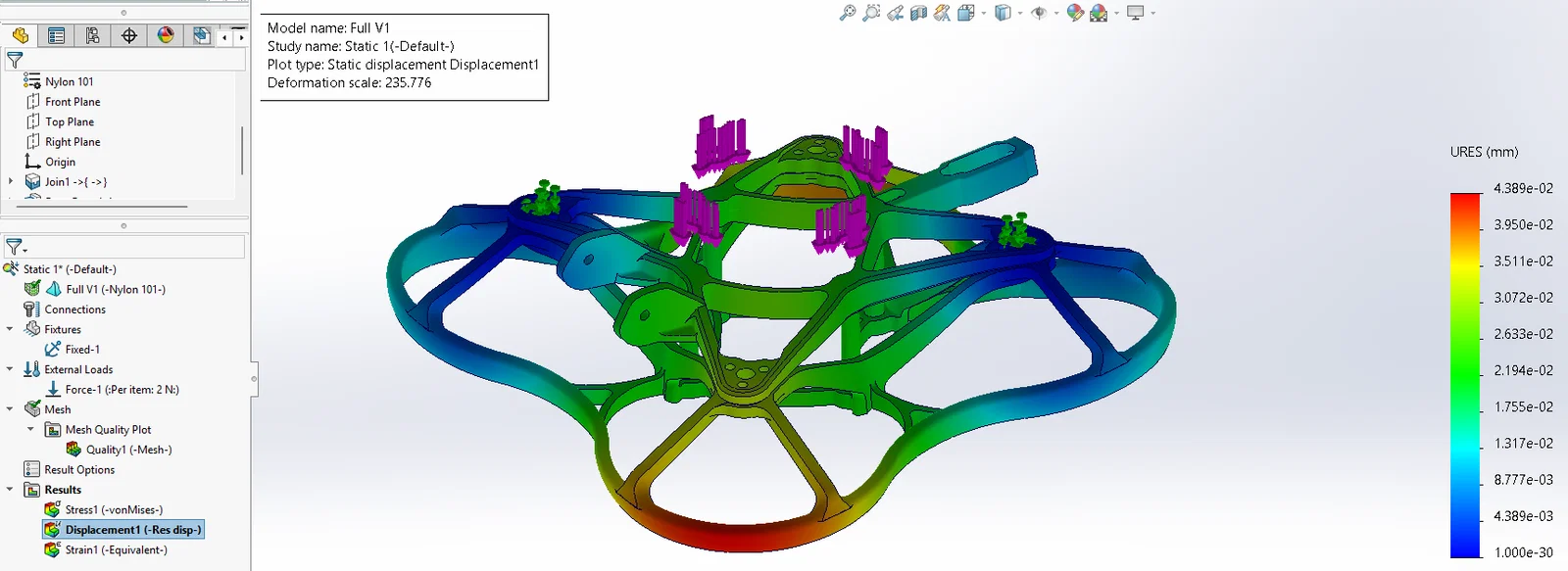Select the Front Plane
The width and height of the screenshot is (1568, 571).
pyautogui.click(x=73, y=102)
